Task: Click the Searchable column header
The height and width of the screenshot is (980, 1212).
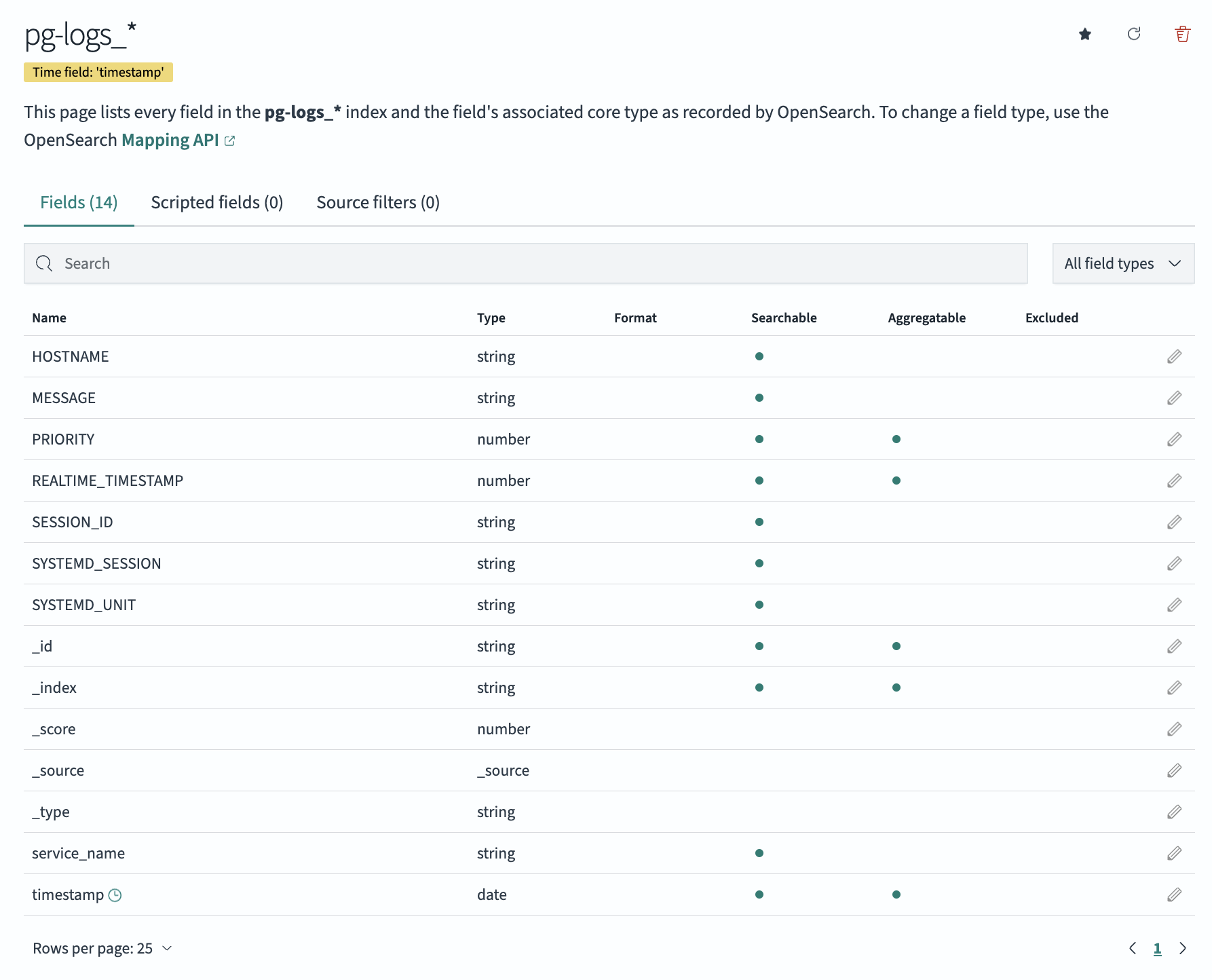Action: coord(784,318)
